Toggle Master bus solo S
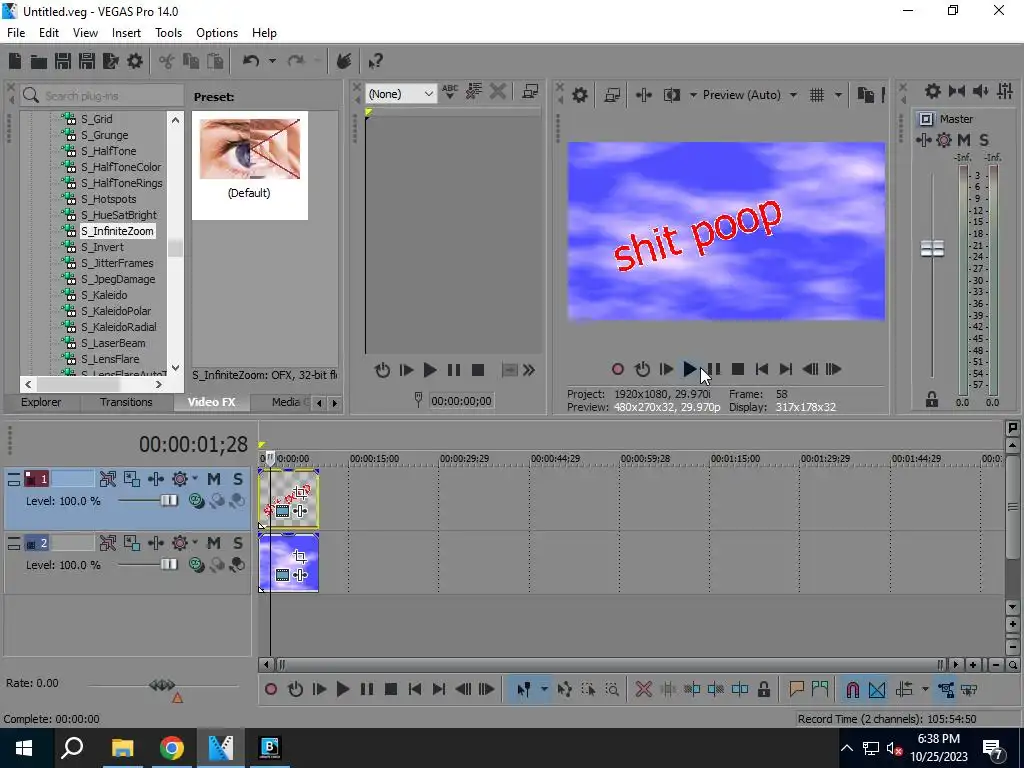The width and height of the screenshot is (1024, 768). click(x=984, y=140)
